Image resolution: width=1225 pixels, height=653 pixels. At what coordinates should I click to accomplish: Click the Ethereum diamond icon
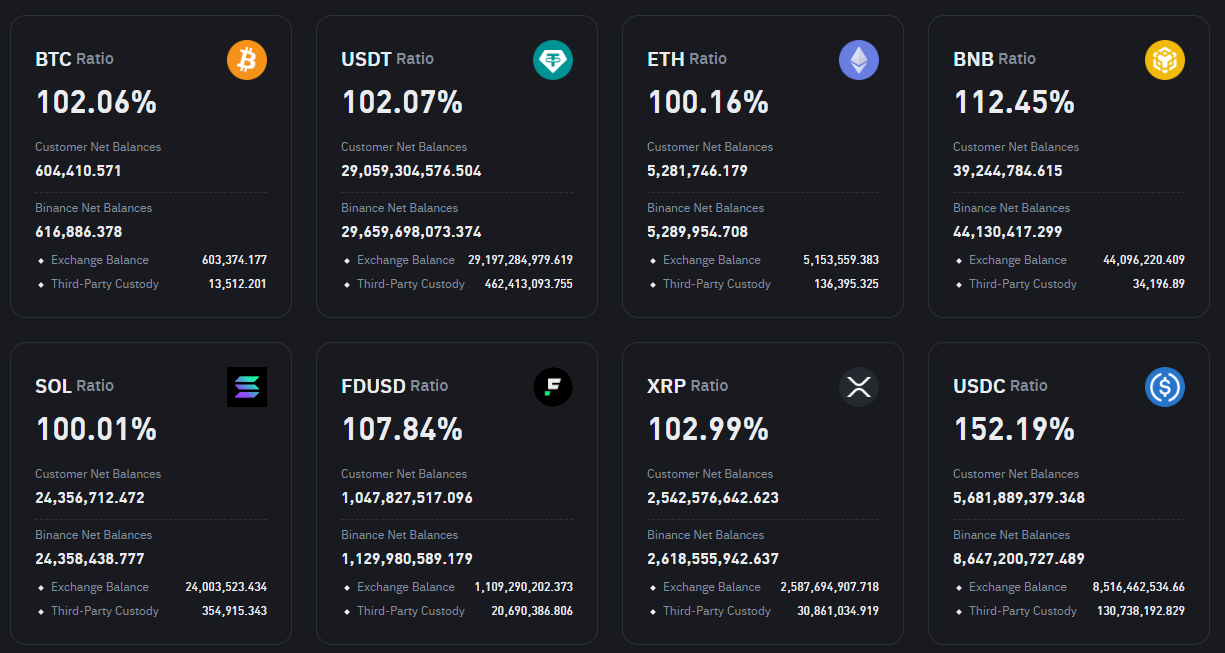tap(859, 61)
